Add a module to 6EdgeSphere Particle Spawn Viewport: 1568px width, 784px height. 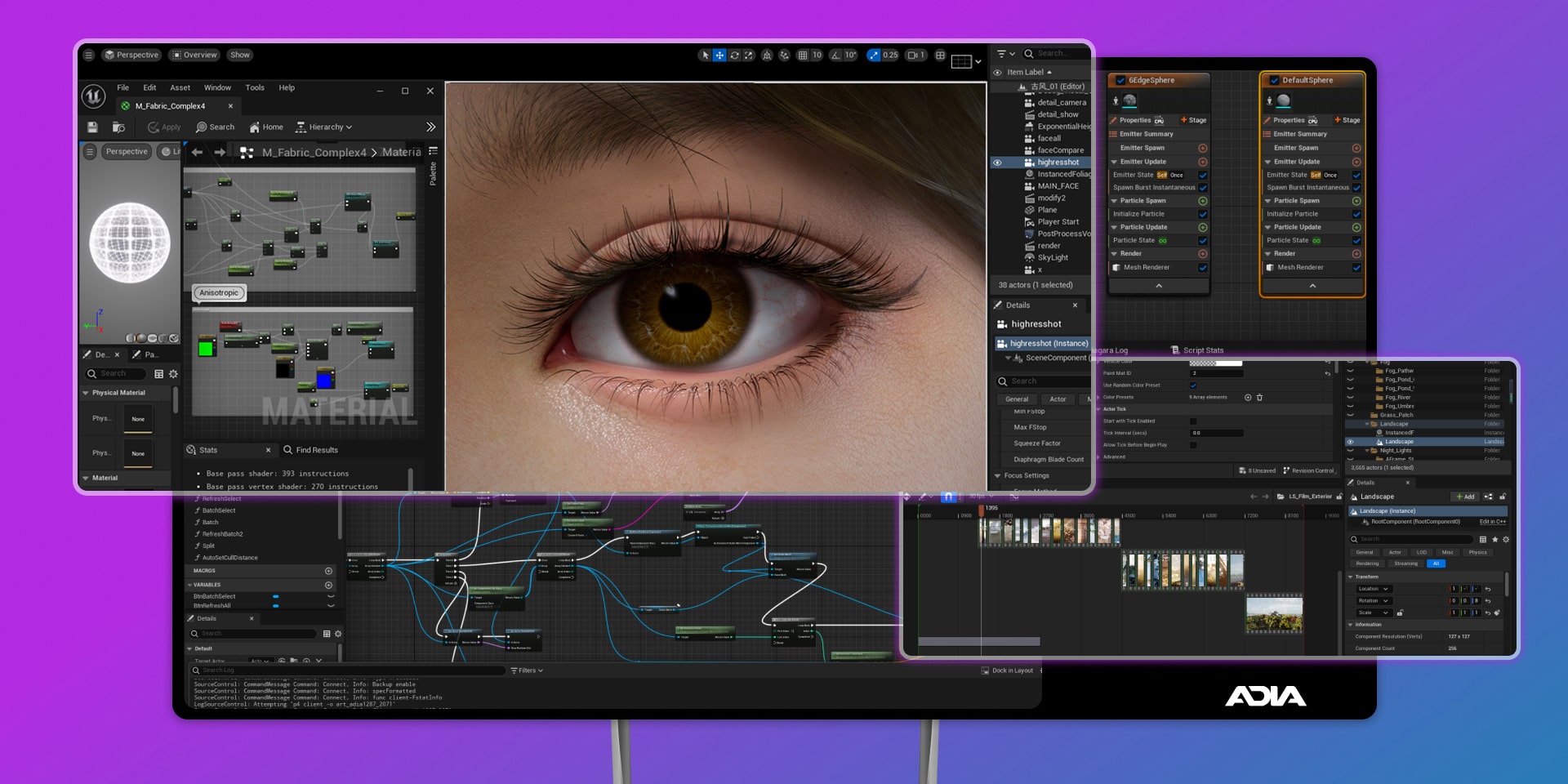(x=1202, y=201)
